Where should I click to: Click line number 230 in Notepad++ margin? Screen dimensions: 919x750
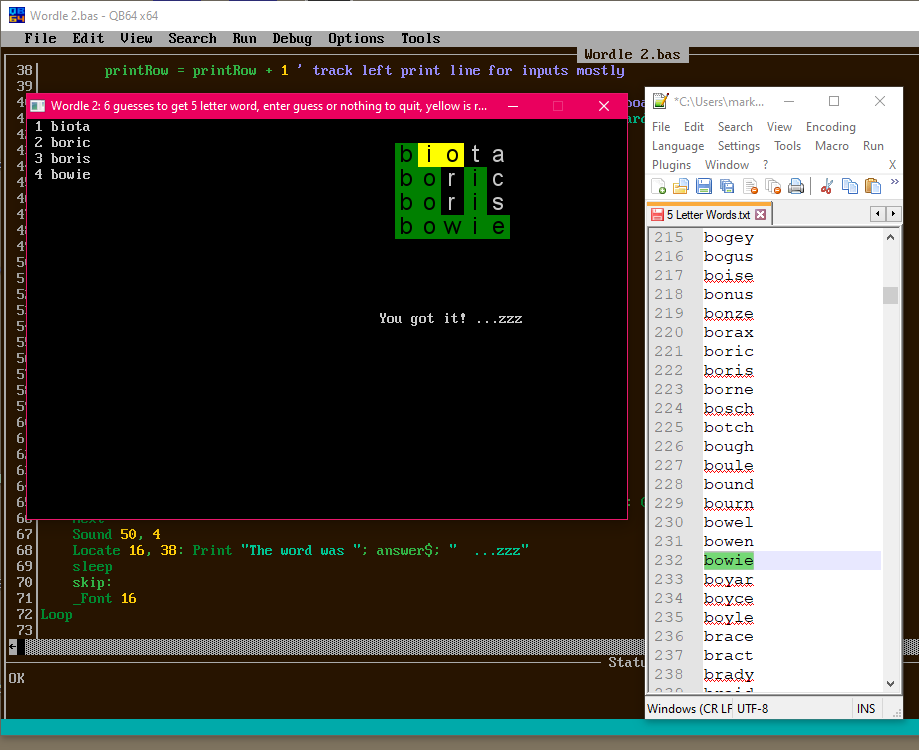[x=669, y=522]
